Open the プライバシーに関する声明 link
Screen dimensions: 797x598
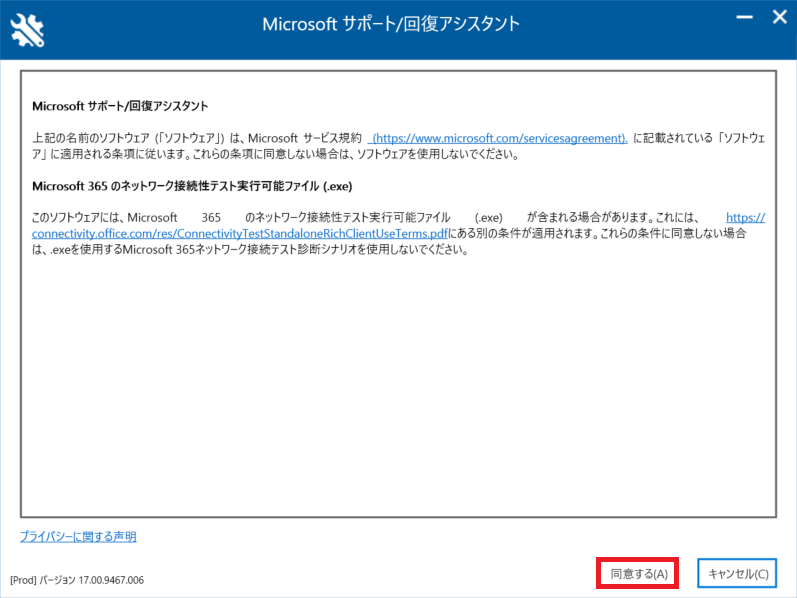(x=78, y=536)
